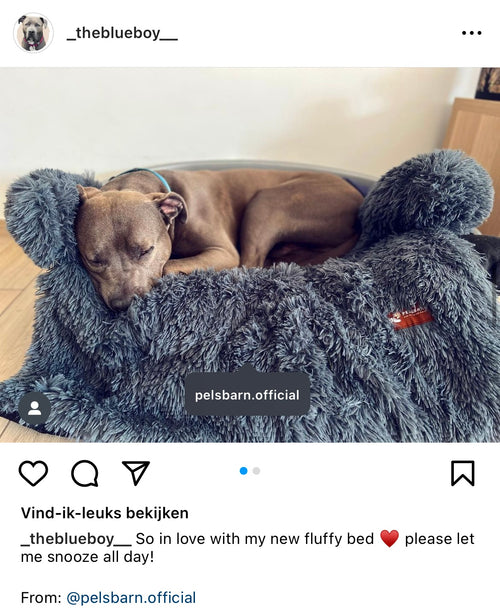Share the post with the paper plane icon
Image resolution: width=500 pixels, height=614 pixels.
[136, 473]
